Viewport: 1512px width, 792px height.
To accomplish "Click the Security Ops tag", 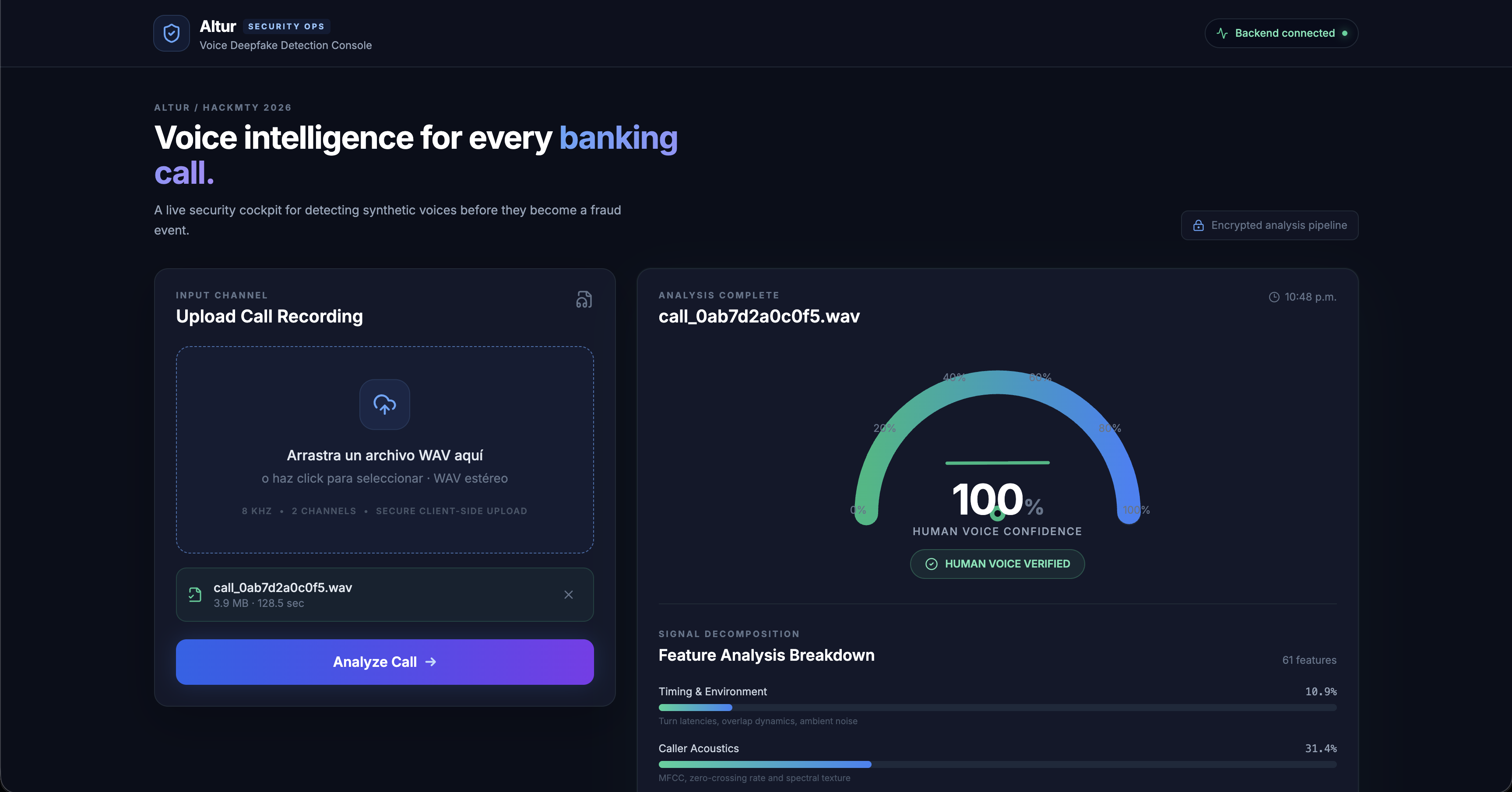I will (286, 26).
